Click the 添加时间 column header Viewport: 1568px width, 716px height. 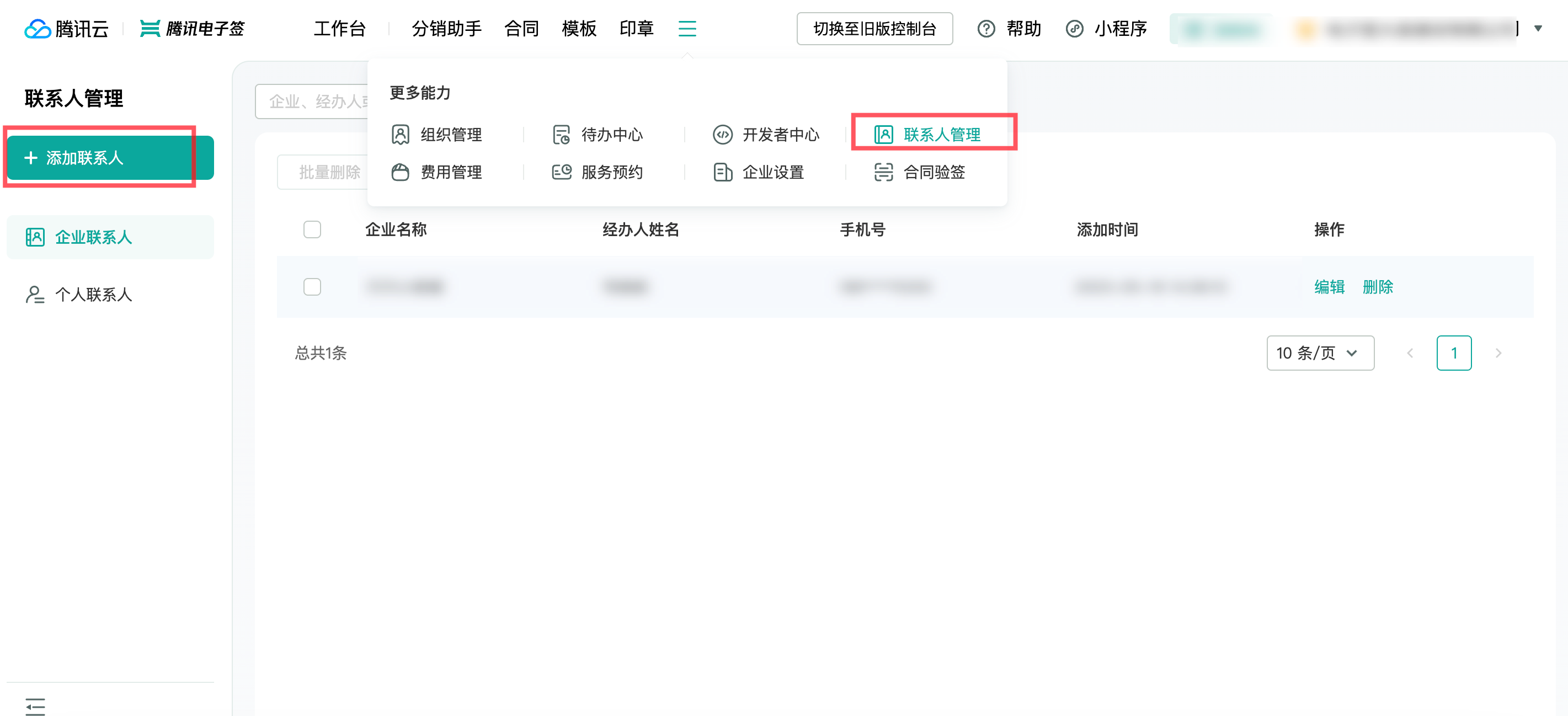pos(1107,229)
